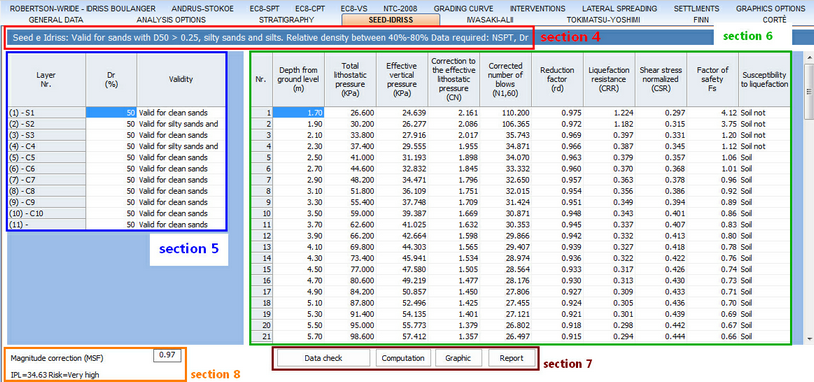
Task: Open the Graphic button
Action: 459,358
